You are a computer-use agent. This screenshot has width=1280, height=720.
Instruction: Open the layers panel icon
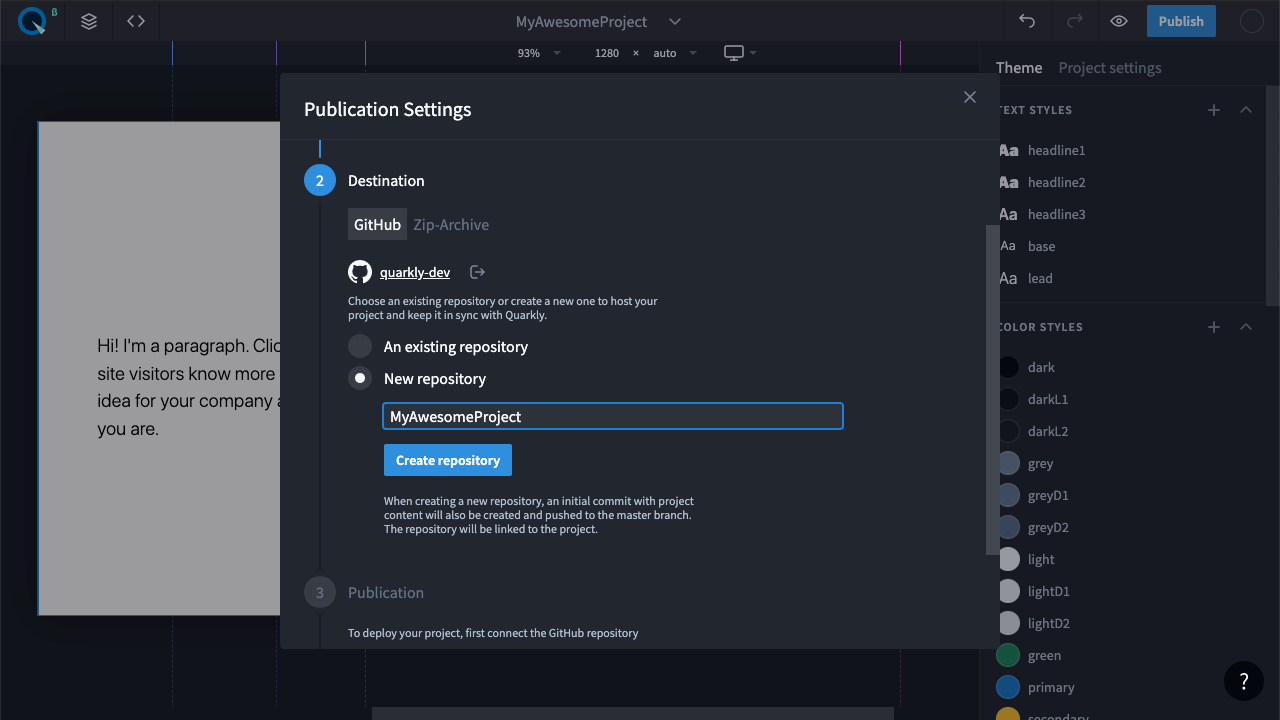pyautogui.click(x=89, y=21)
